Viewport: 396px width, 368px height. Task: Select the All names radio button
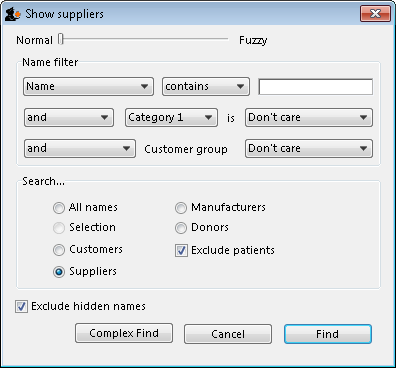(59, 208)
